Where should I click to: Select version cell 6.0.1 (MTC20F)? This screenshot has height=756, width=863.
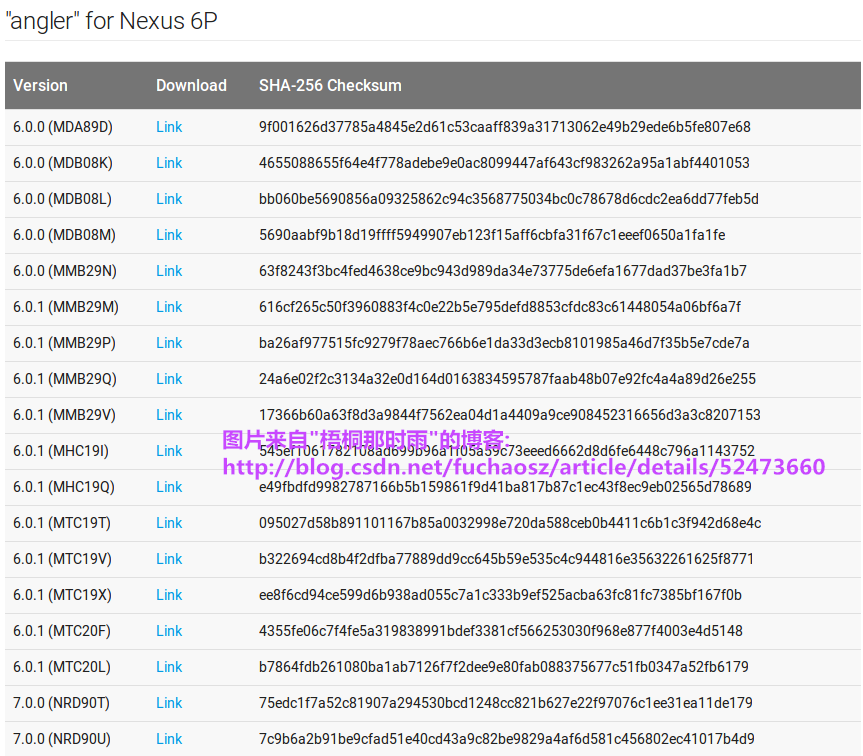[62, 631]
